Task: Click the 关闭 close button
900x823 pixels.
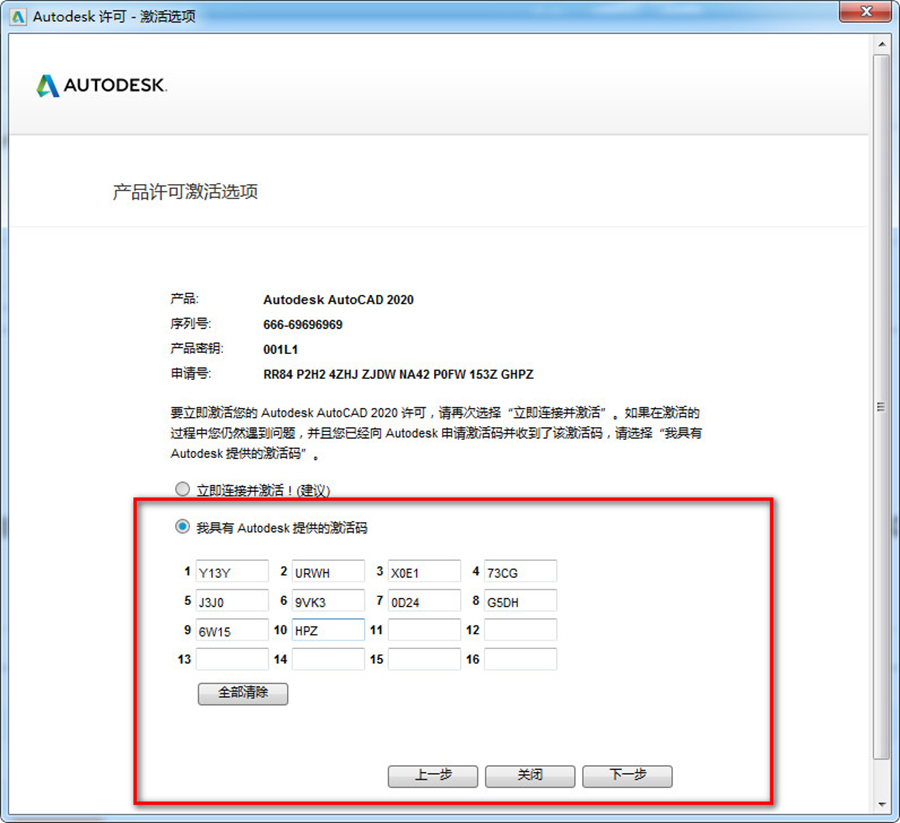Action: (x=530, y=776)
